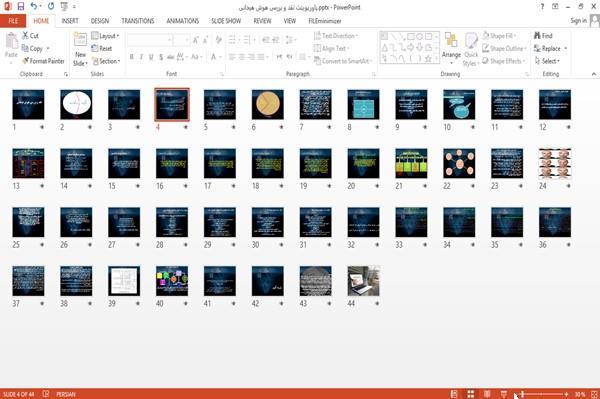Image resolution: width=600 pixels, height=399 pixels.
Task: Open the Section dropdown
Action: [x=106, y=61]
